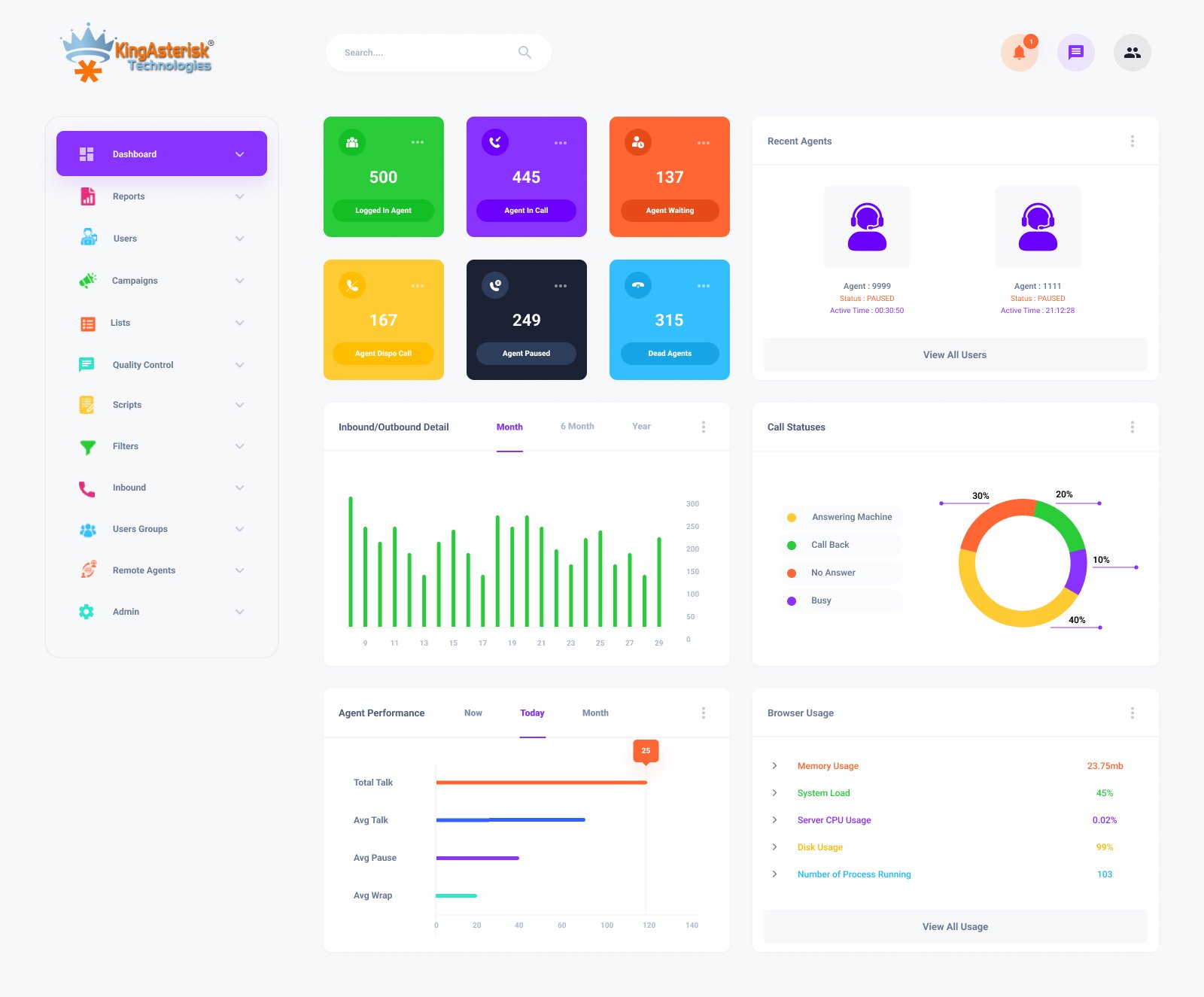Select the Filters funnel icon
1204x997 pixels.
[x=88, y=447]
